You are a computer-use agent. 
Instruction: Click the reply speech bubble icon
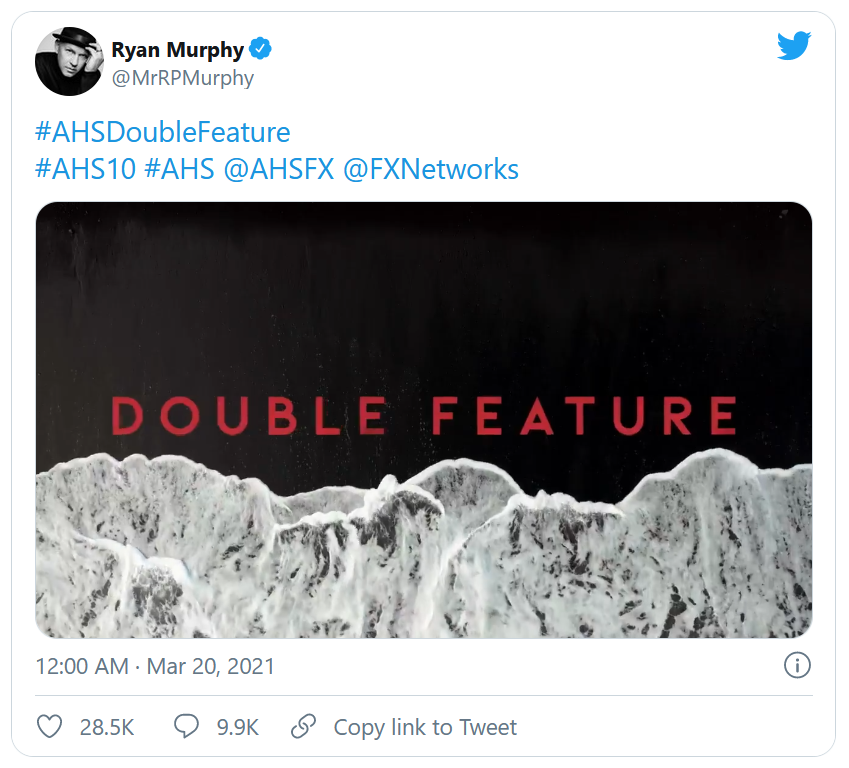[x=186, y=726]
